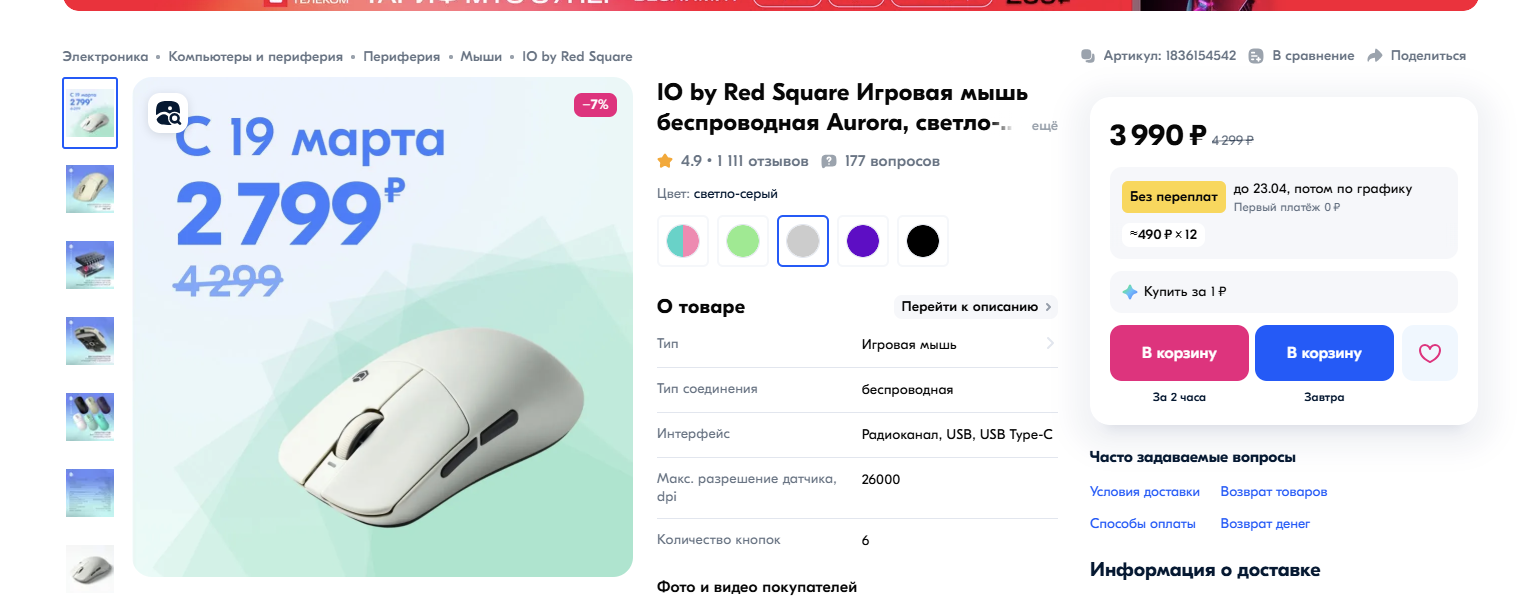Go to Компьютеры и периферия breadcrumb

tap(256, 57)
